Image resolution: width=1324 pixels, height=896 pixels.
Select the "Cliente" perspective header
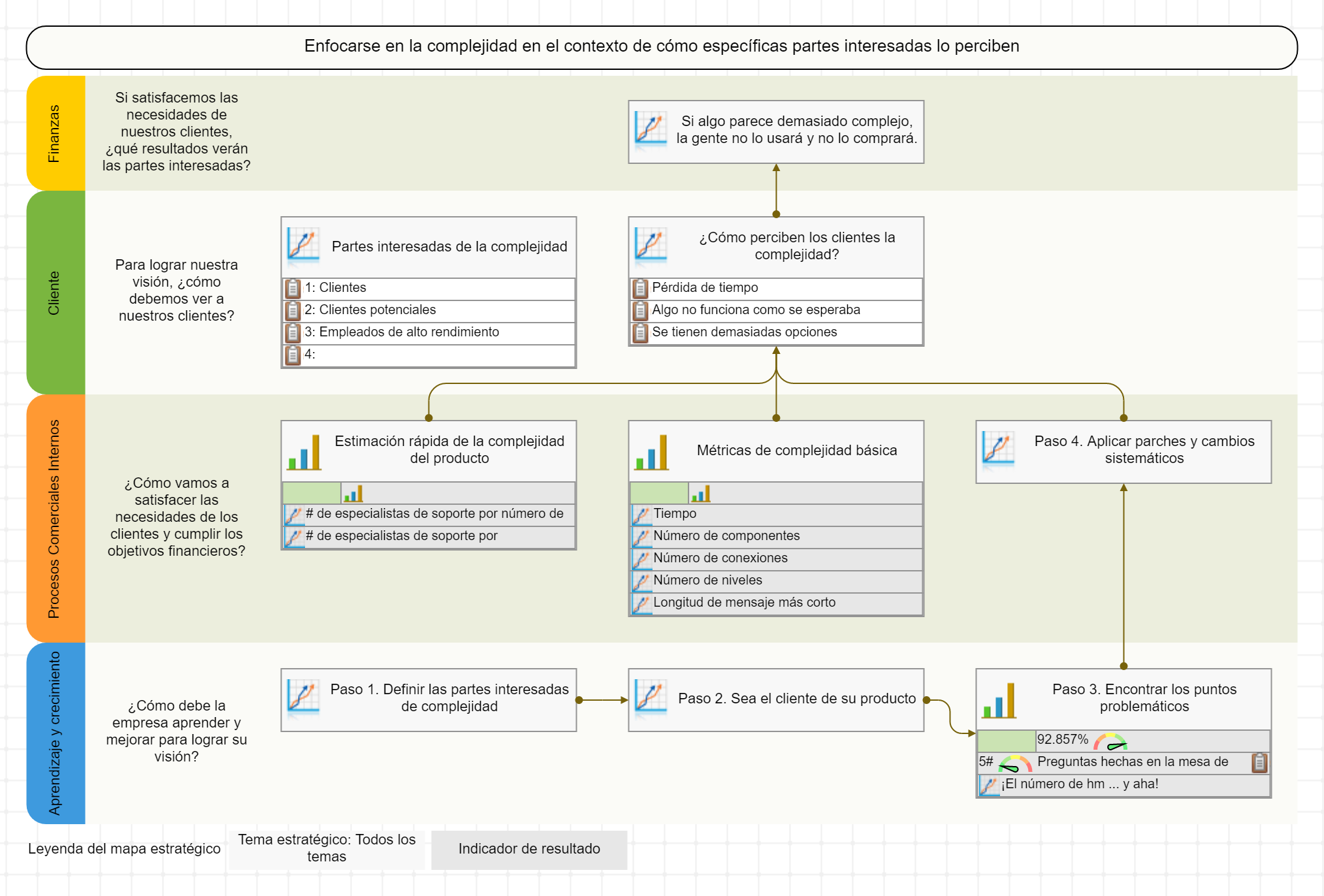pyautogui.click(x=56, y=292)
